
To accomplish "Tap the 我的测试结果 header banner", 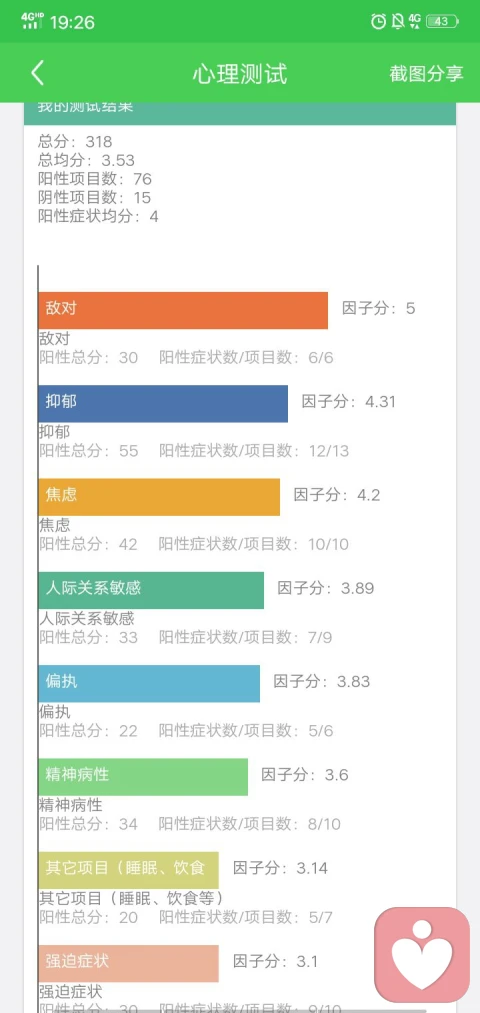I will coord(240,113).
